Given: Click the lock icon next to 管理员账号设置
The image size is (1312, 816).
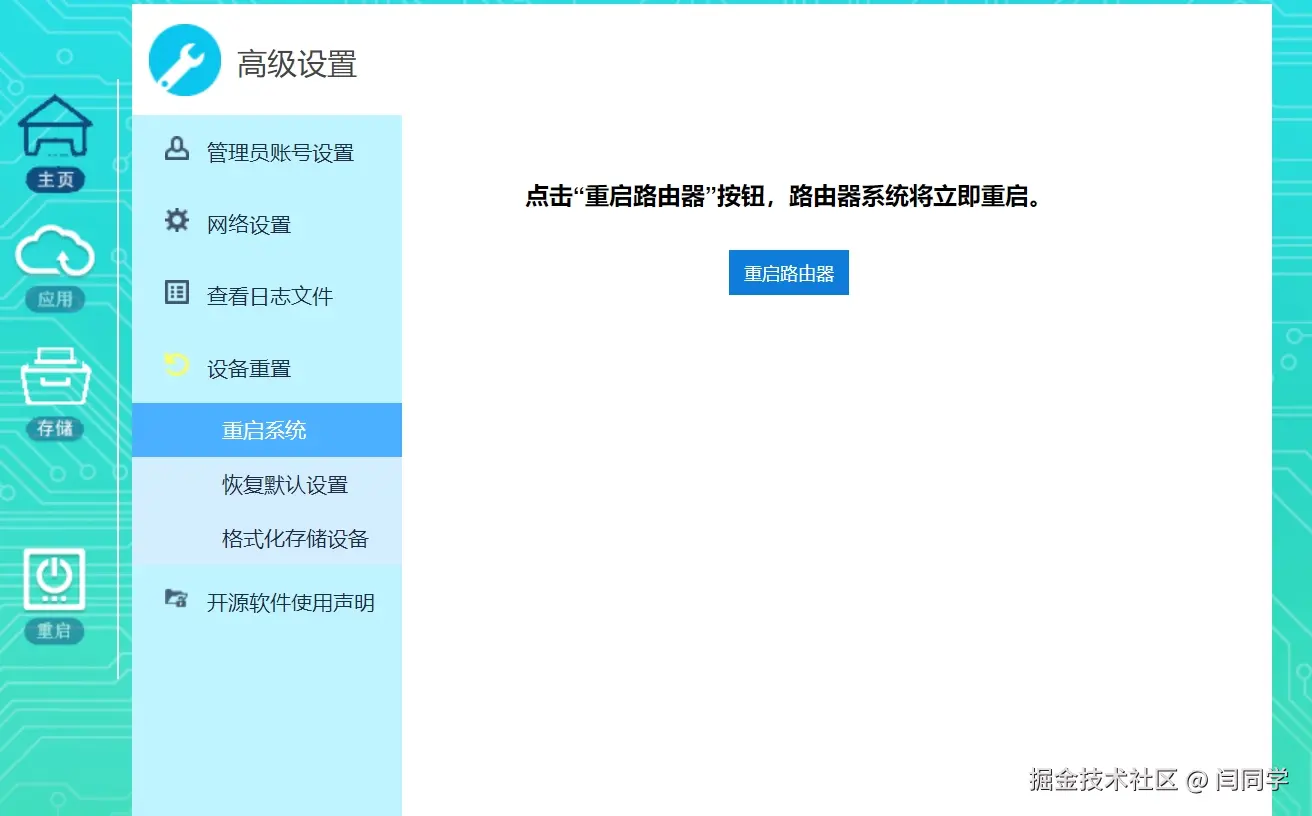Looking at the screenshot, I should tap(176, 150).
